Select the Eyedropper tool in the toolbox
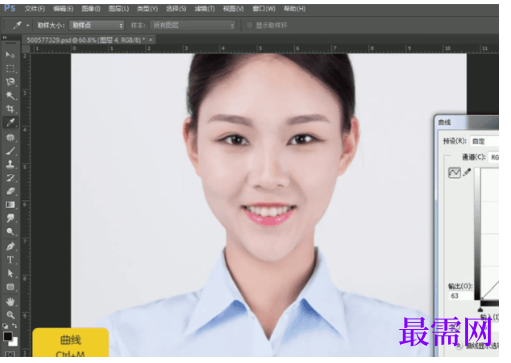The height and width of the screenshot is (363, 511). click(x=10, y=122)
